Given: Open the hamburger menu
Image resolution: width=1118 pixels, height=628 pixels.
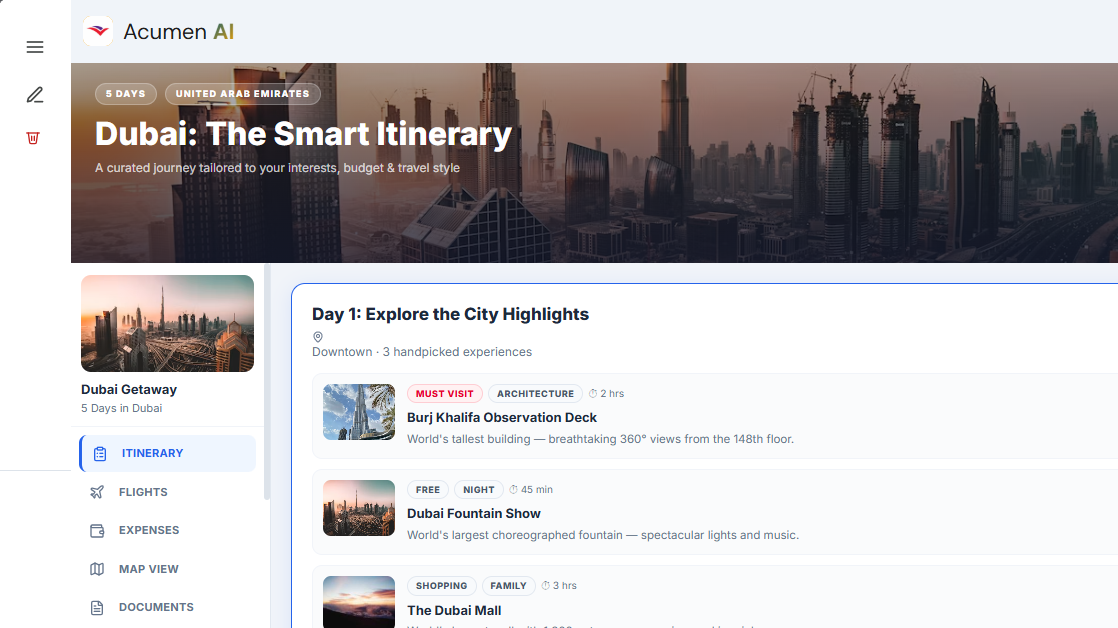Looking at the screenshot, I should pos(35,47).
